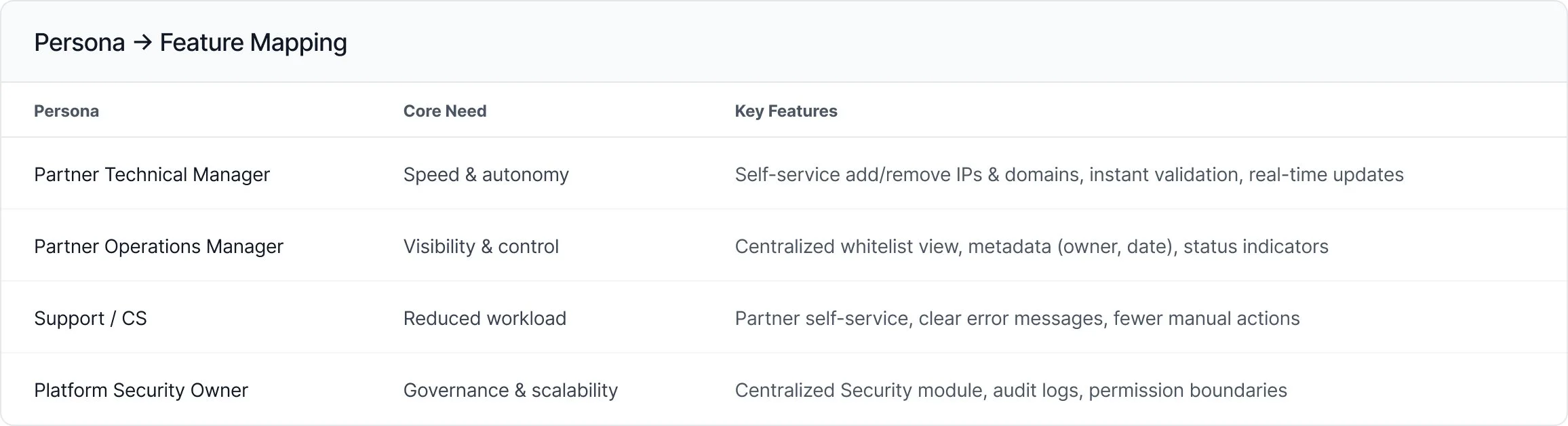The image size is (1568, 426).
Task: Click the "Persona → Feature Mapping" heading
Action: click(191, 43)
